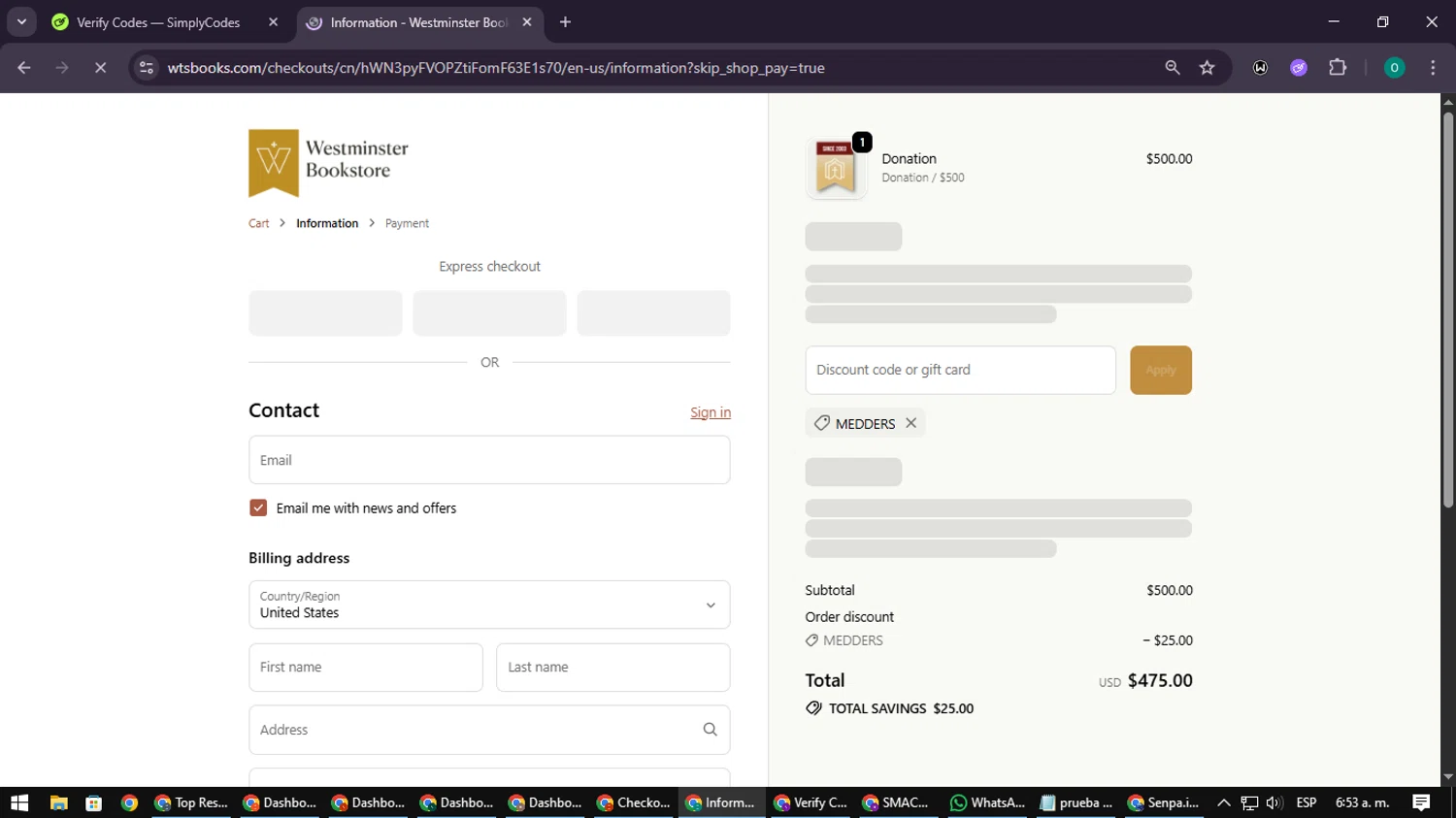
Task: Stop the page from loading
Action: pos(100,68)
